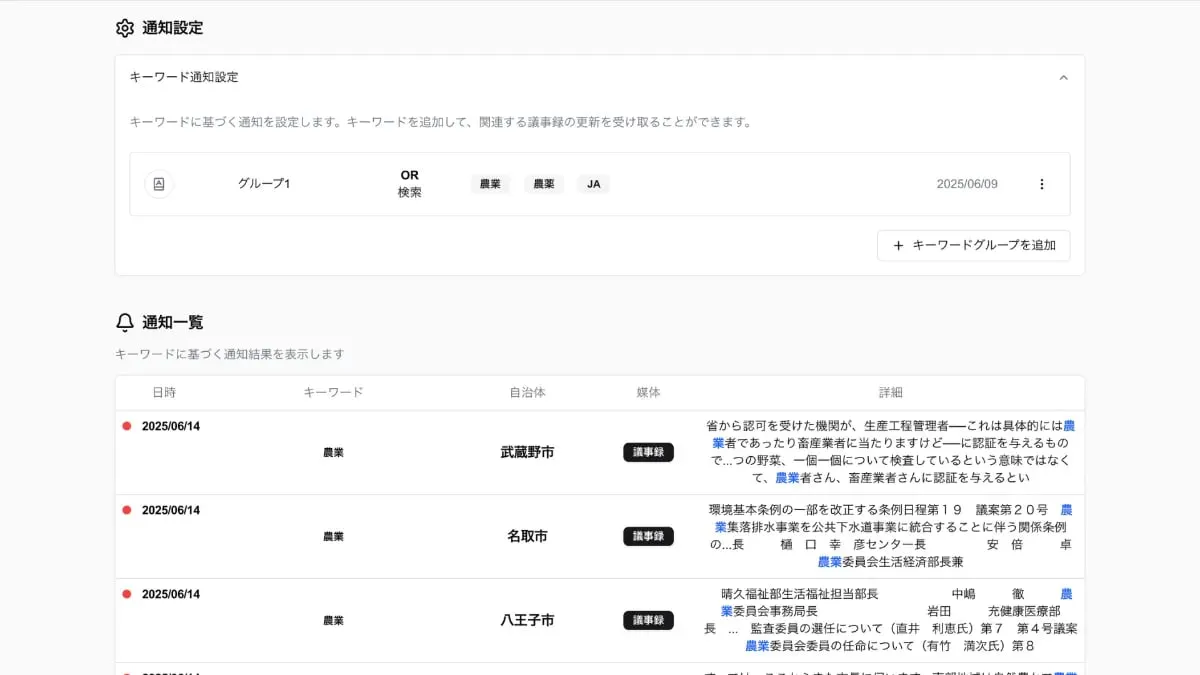Click the document icon for グループ1
Viewport: 1200px width, 675px height.
pos(158,184)
